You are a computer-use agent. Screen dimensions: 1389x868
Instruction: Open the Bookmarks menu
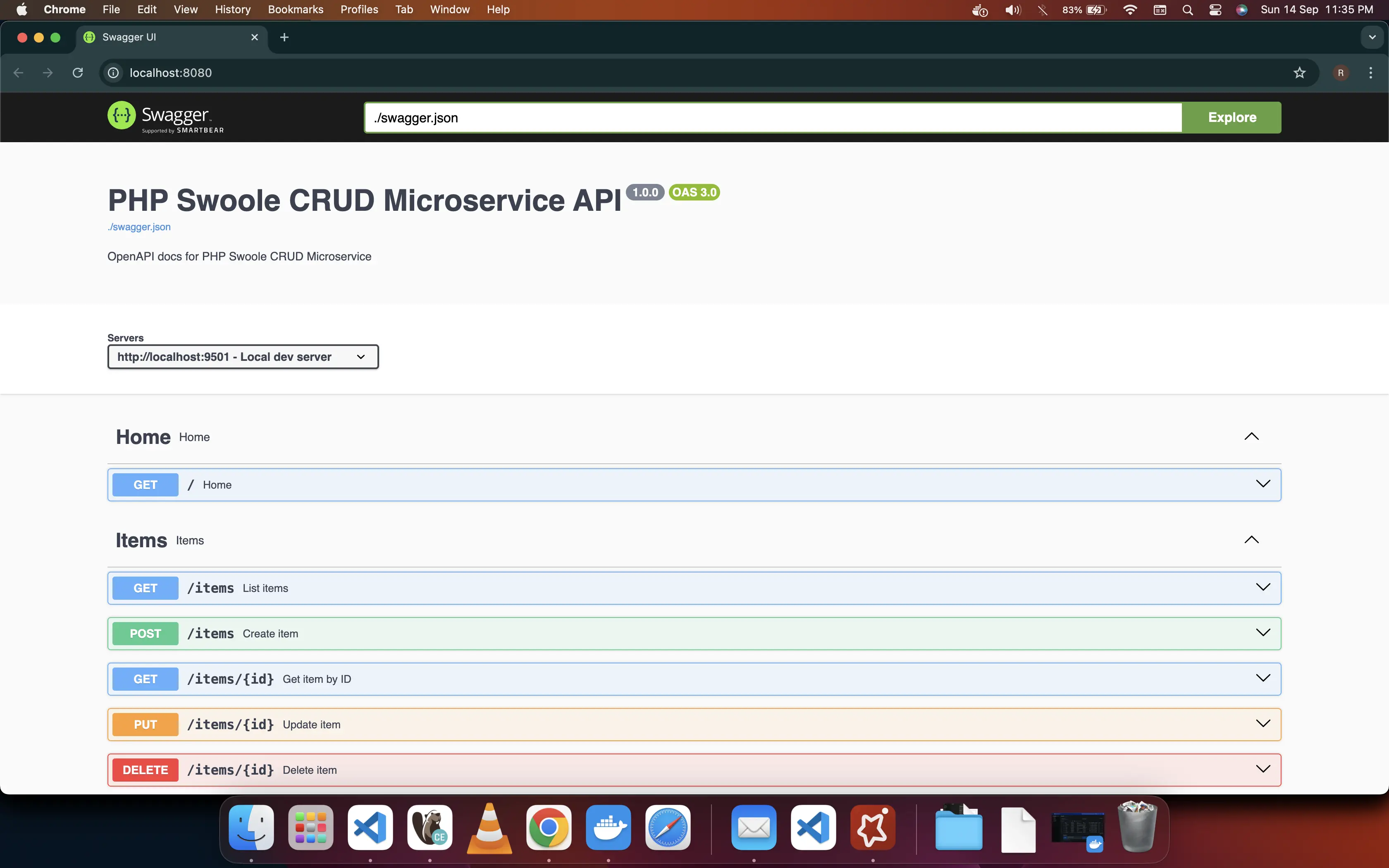[296, 10]
